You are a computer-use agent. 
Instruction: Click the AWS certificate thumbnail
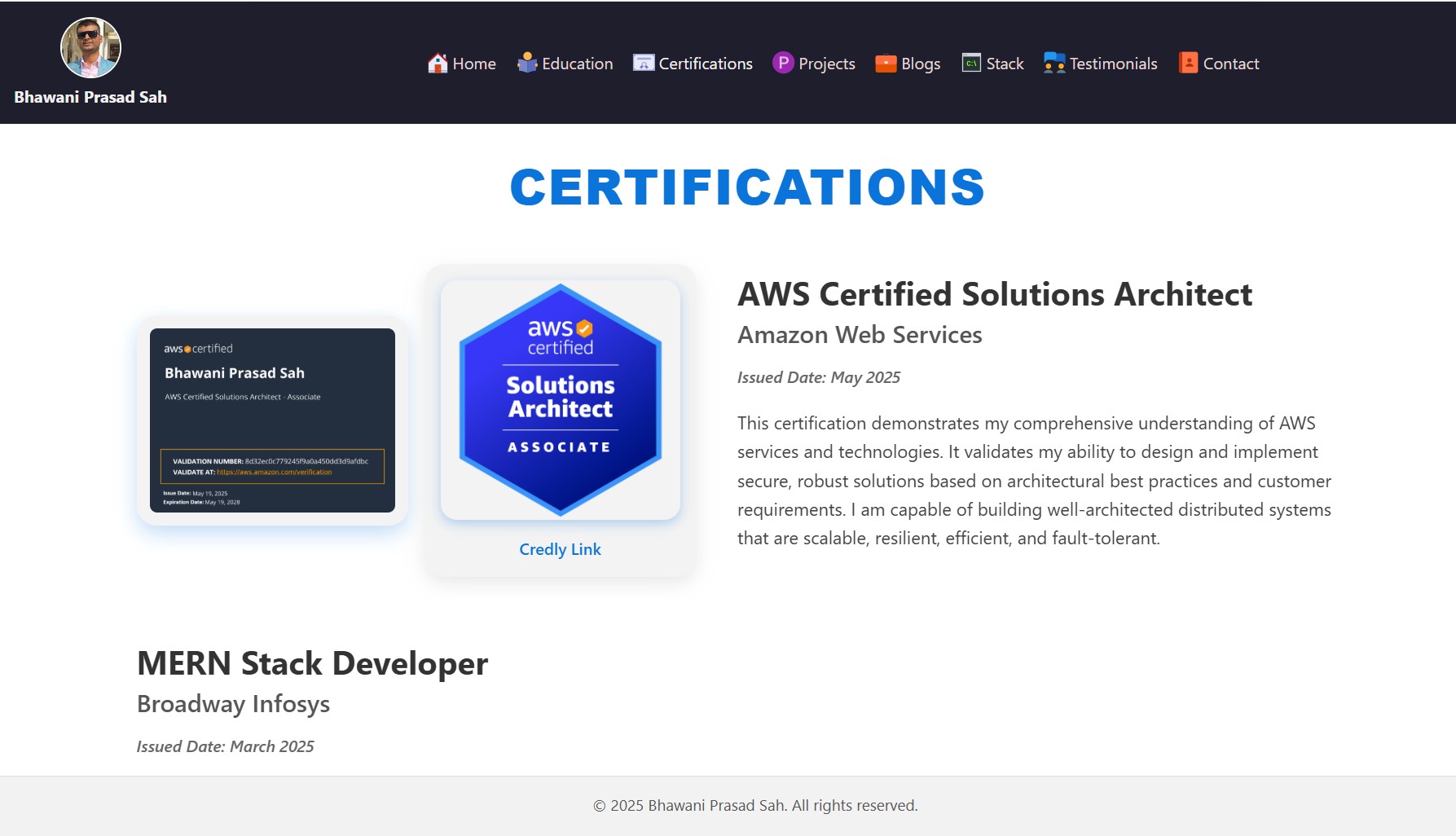pos(272,420)
